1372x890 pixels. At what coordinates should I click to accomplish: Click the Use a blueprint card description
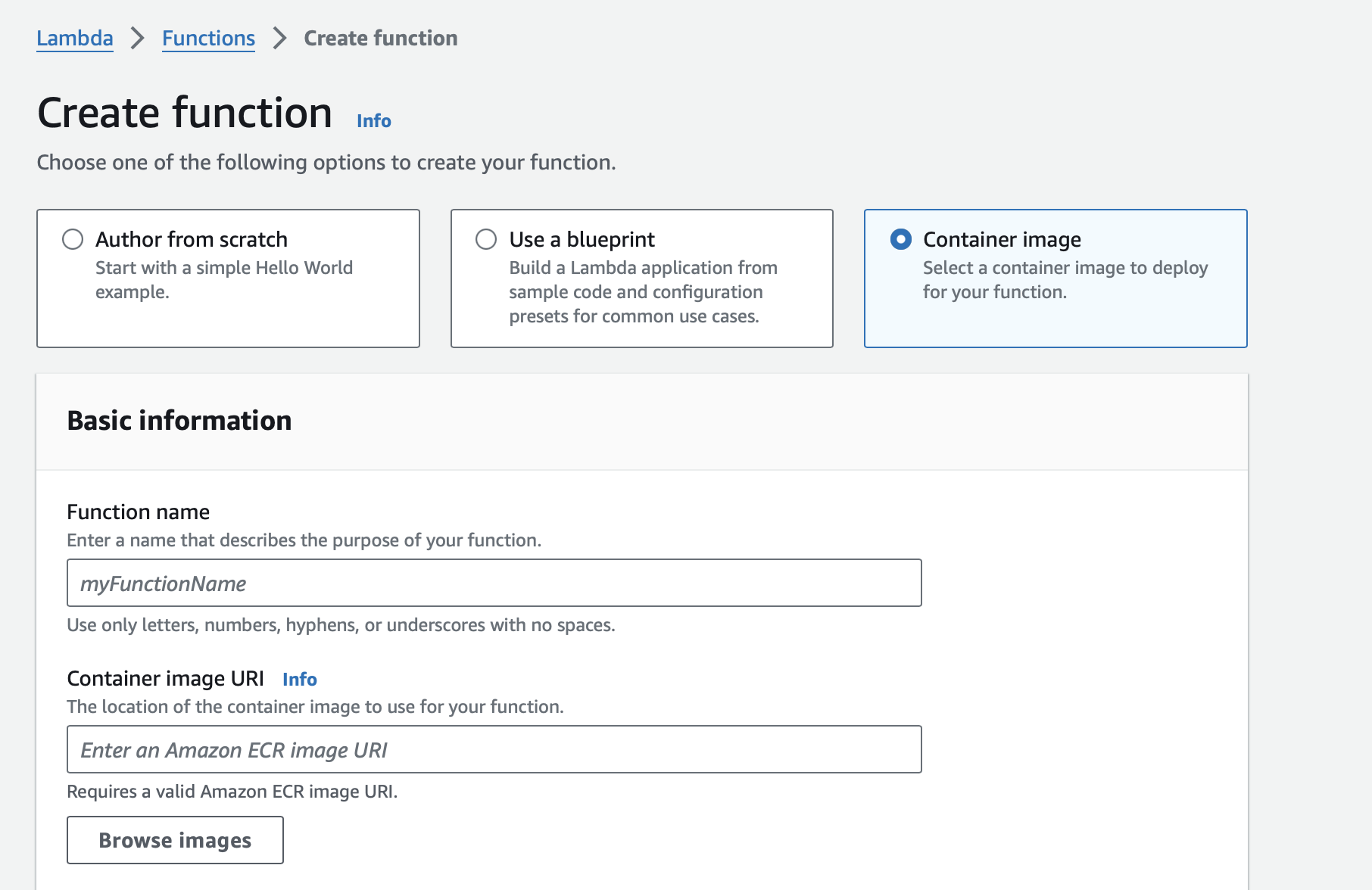[644, 292]
